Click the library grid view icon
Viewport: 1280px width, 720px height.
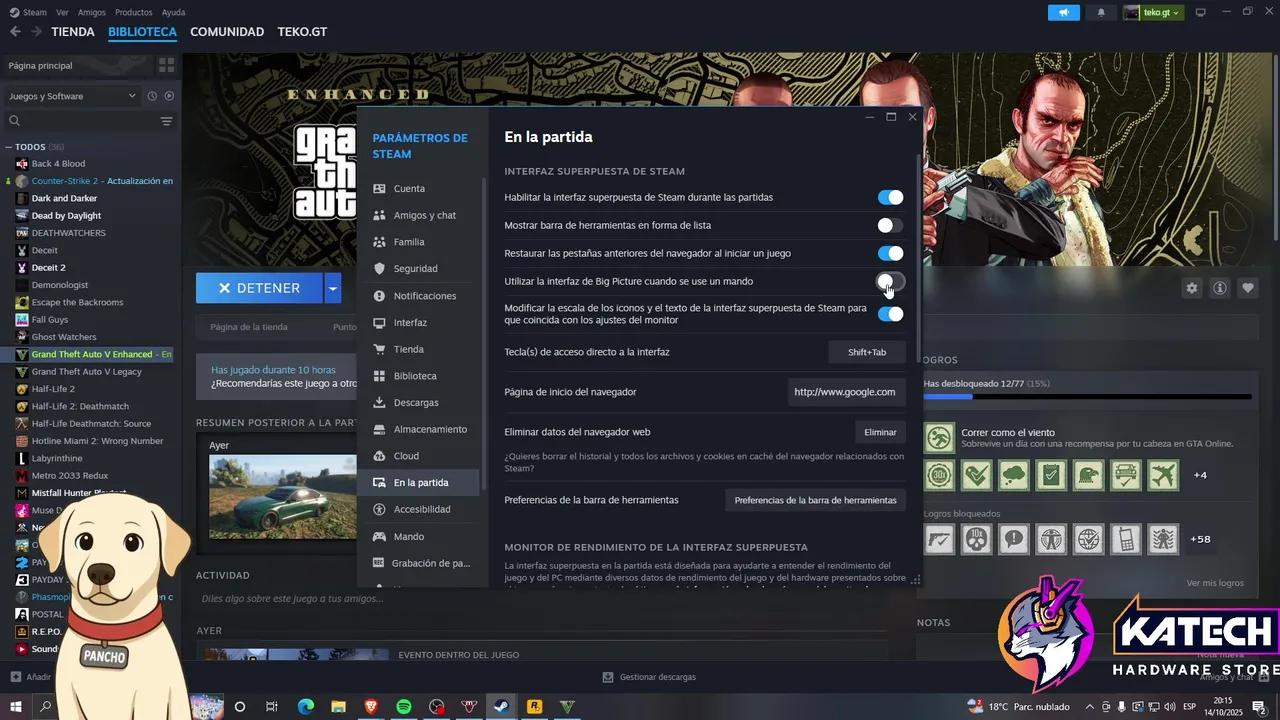pos(166,65)
